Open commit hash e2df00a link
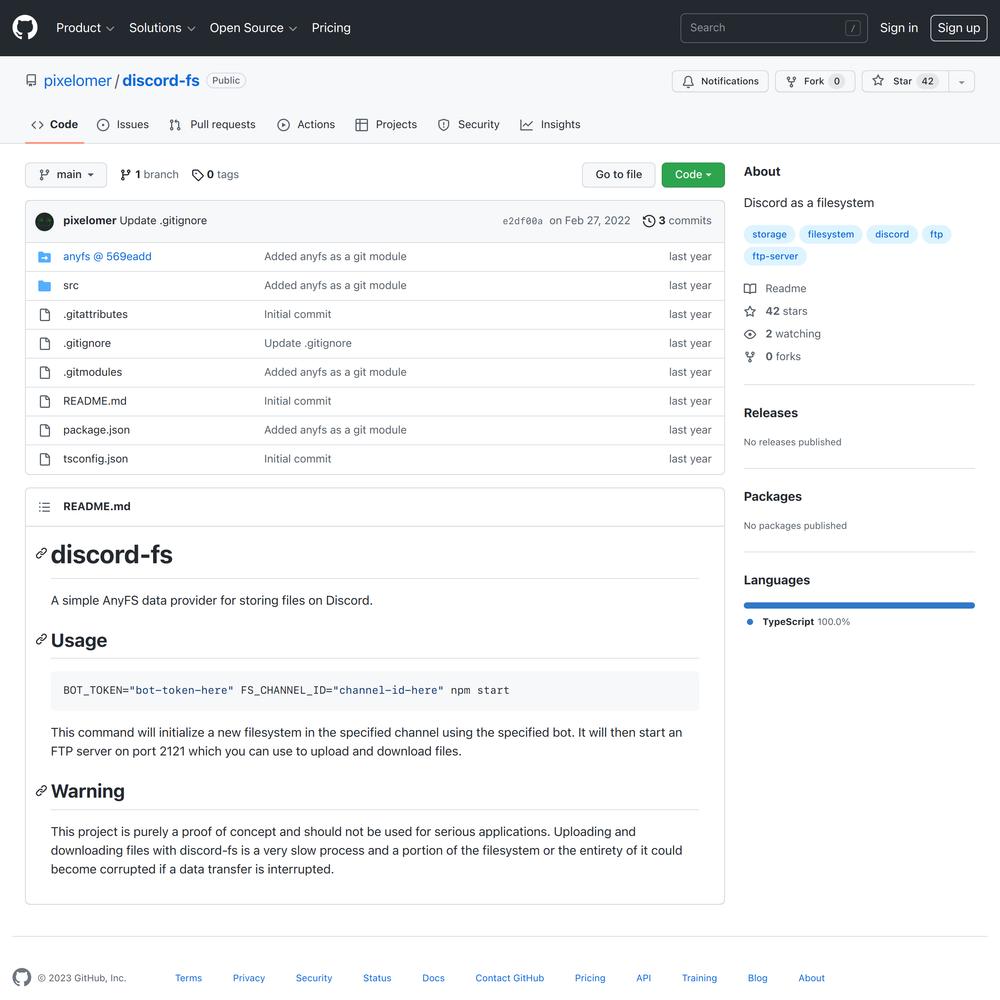1000x1000 pixels. point(522,221)
